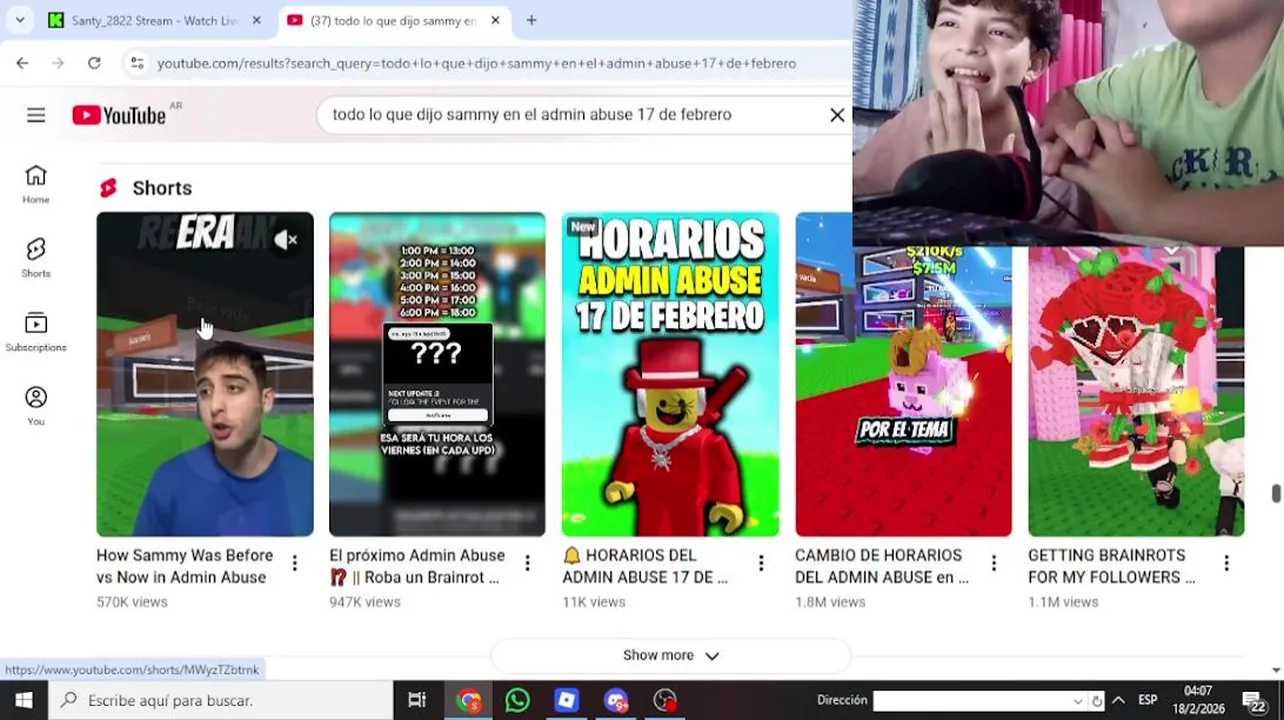Open Task View on the taskbar

click(417, 700)
